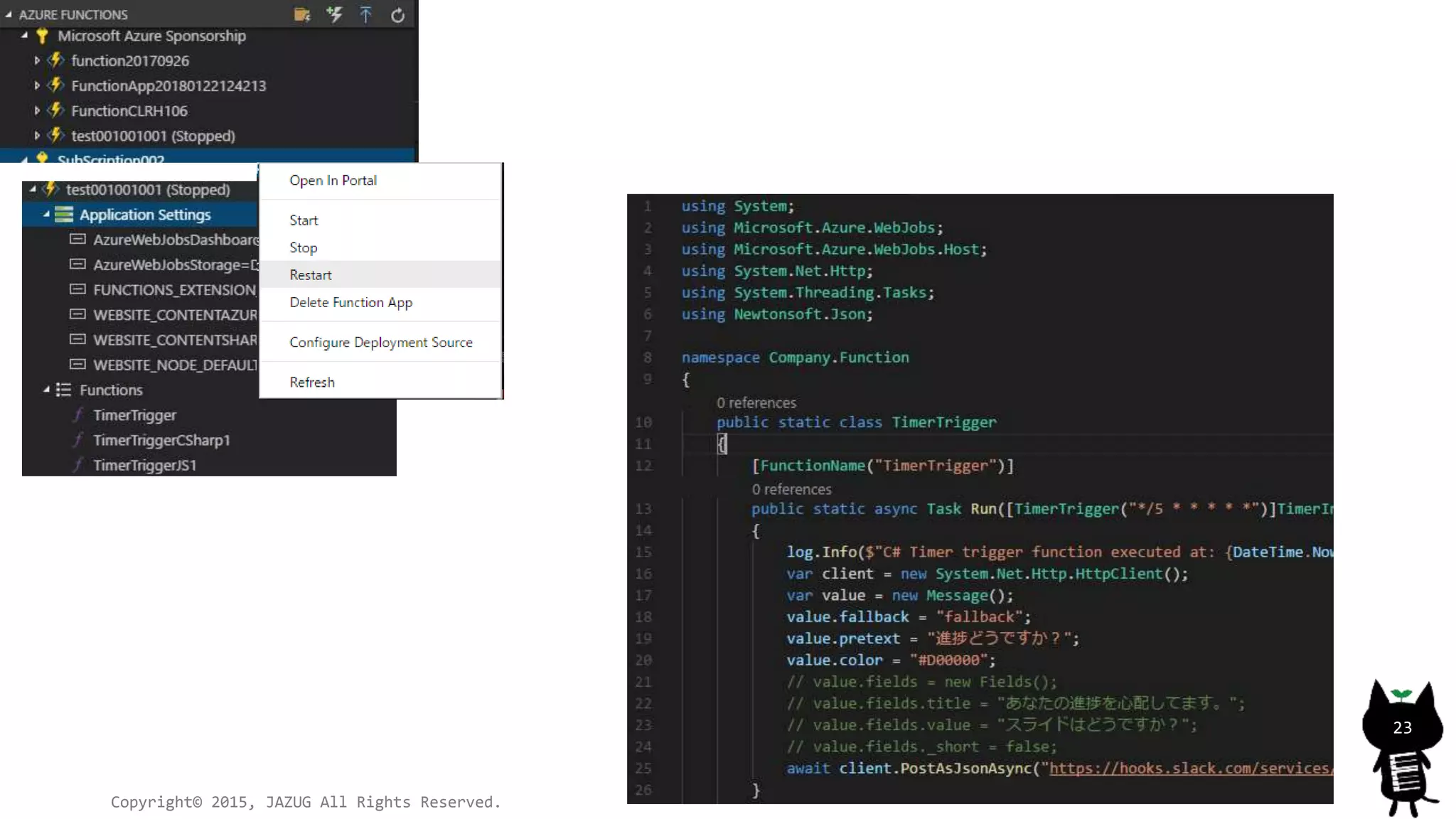Choose Restart from the context menu
This screenshot has height=819, width=1456.
tap(310, 274)
